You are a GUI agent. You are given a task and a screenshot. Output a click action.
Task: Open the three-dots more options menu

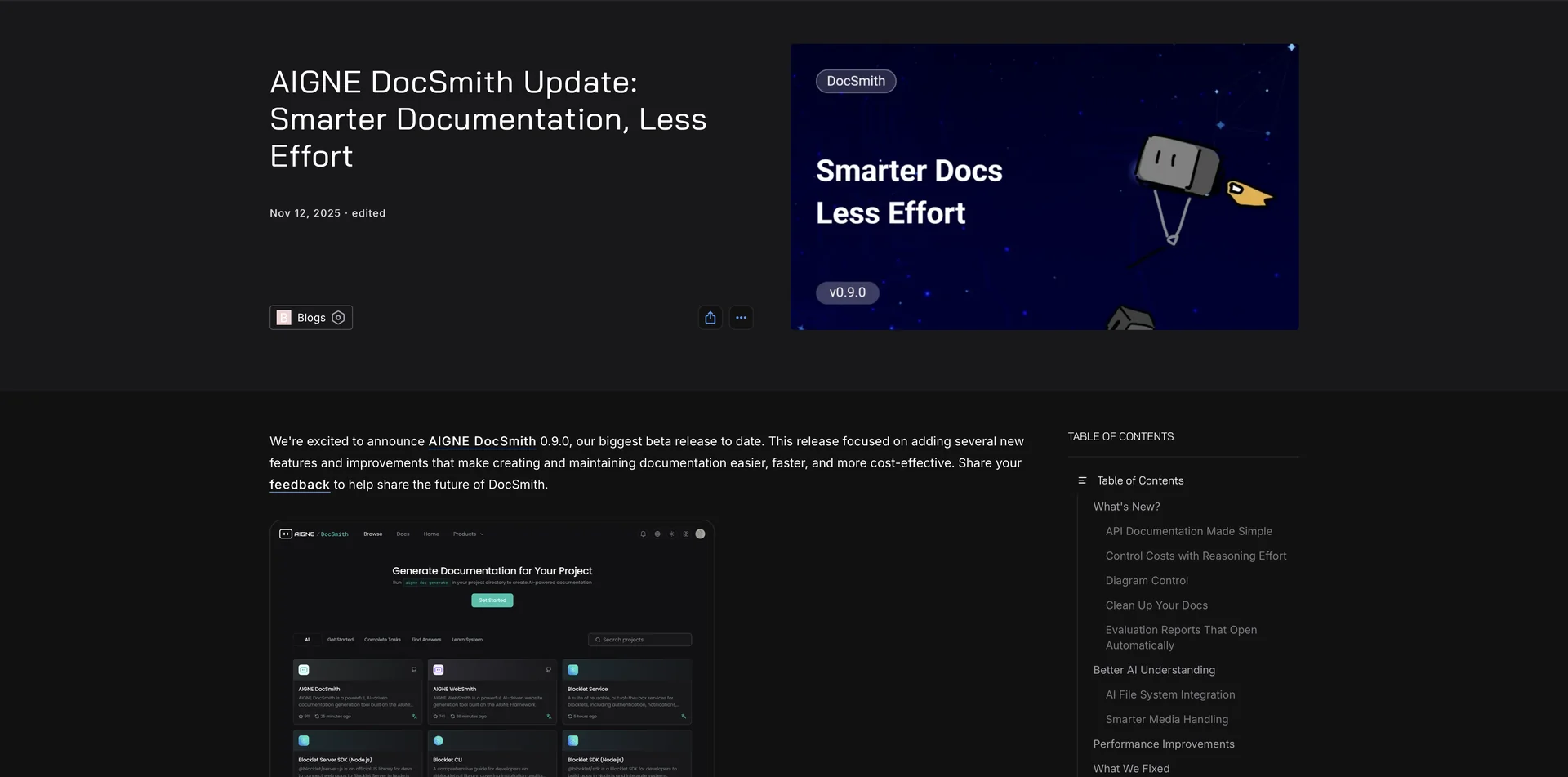point(741,318)
